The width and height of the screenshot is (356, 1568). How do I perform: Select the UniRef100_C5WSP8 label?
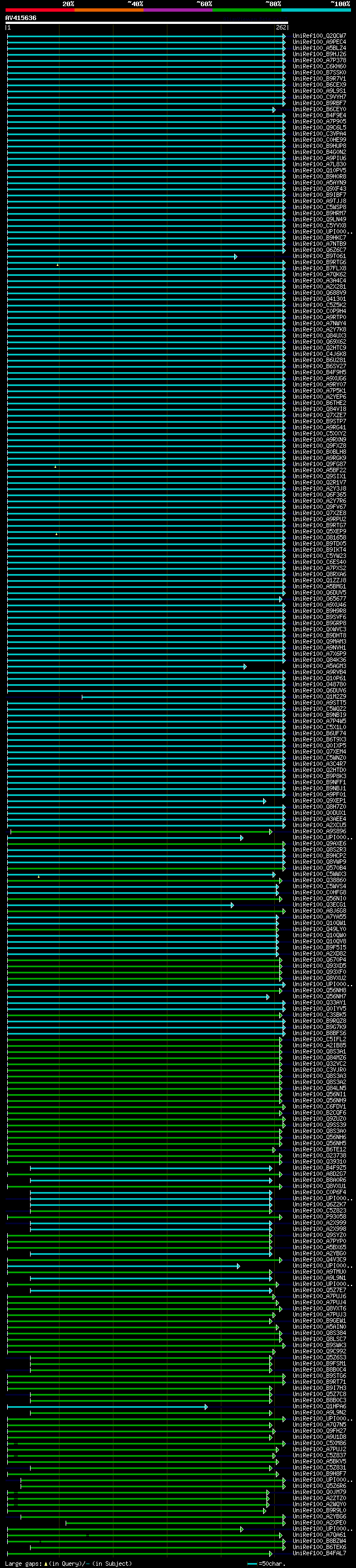319,207
